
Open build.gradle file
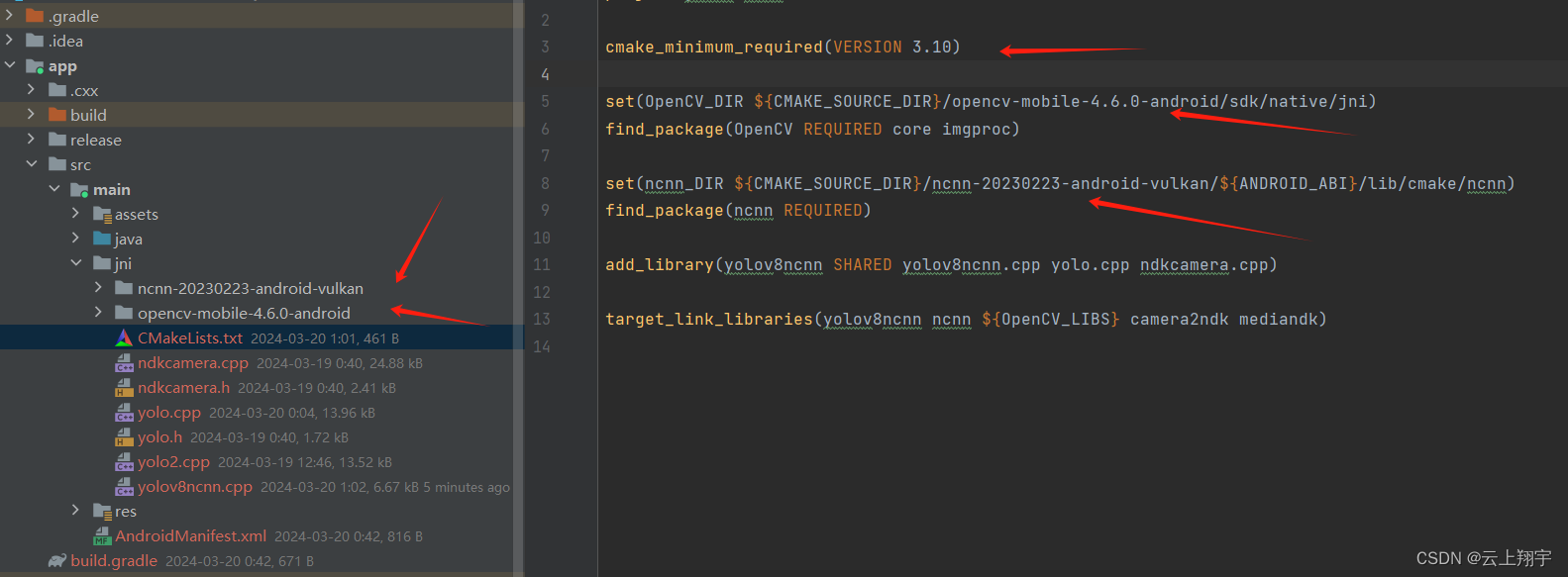coord(114,561)
